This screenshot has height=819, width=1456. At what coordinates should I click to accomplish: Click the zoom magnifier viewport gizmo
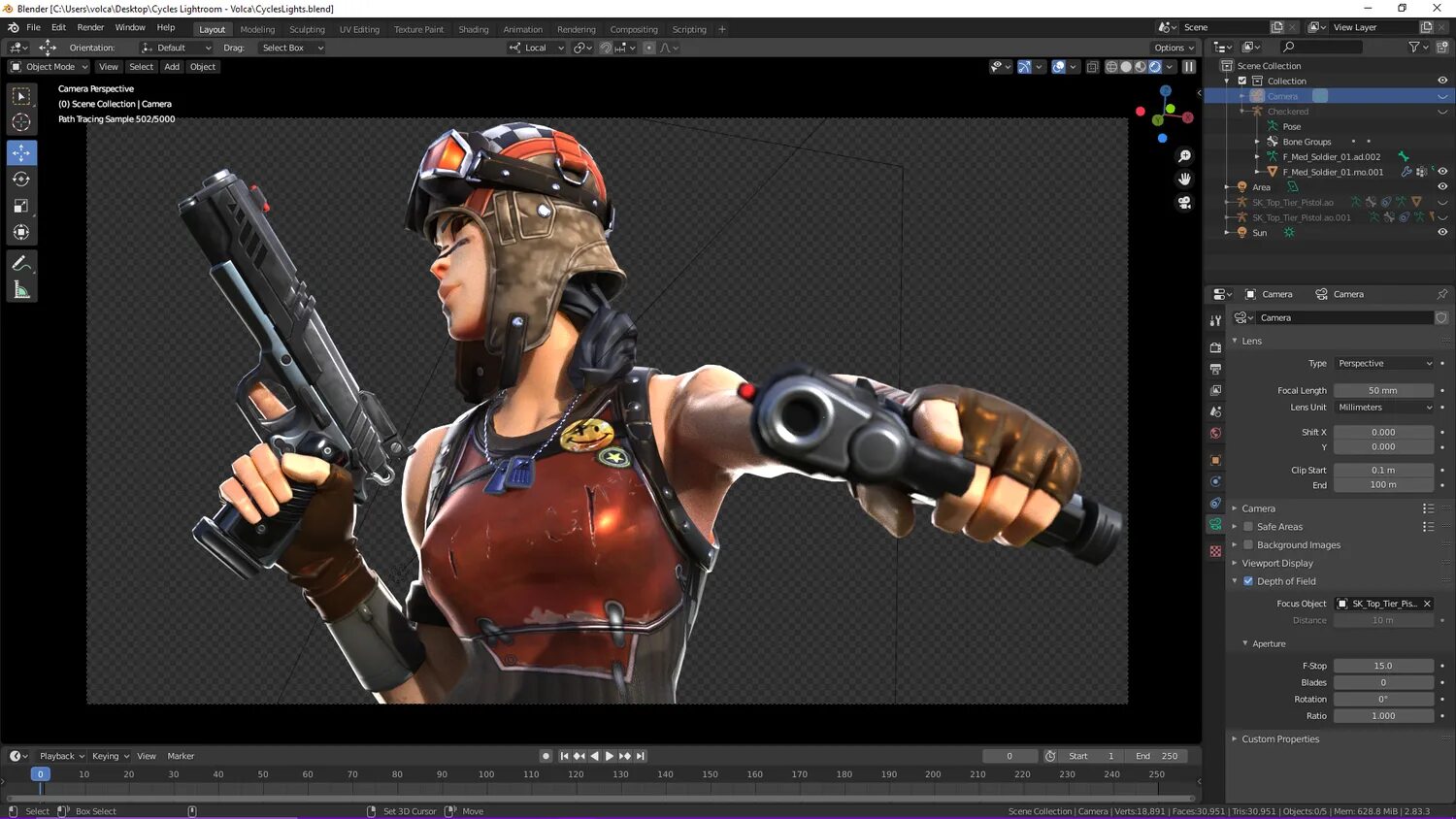pos(1184,156)
